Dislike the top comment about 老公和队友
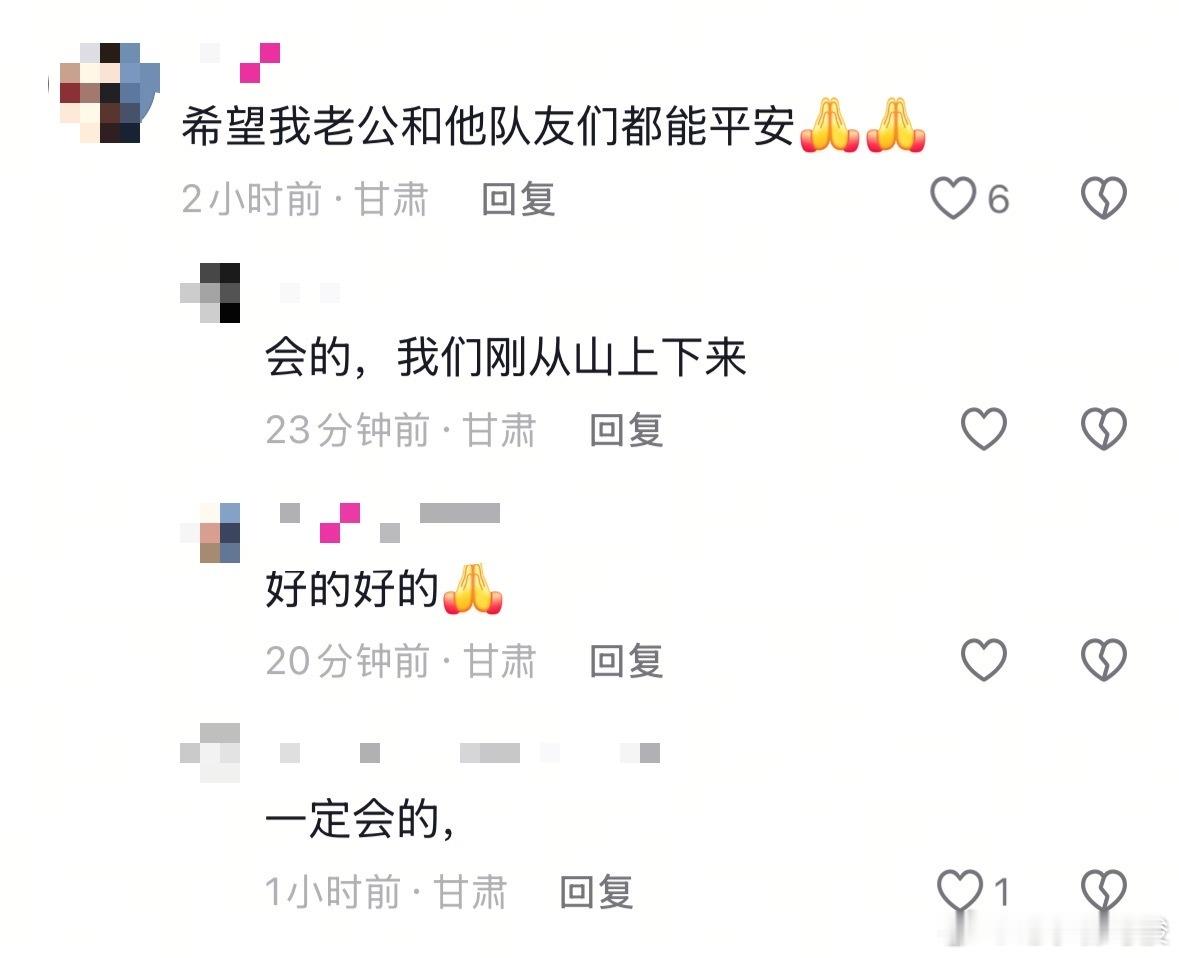Image resolution: width=1179 pixels, height=958 pixels. (x=1104, y=198)
